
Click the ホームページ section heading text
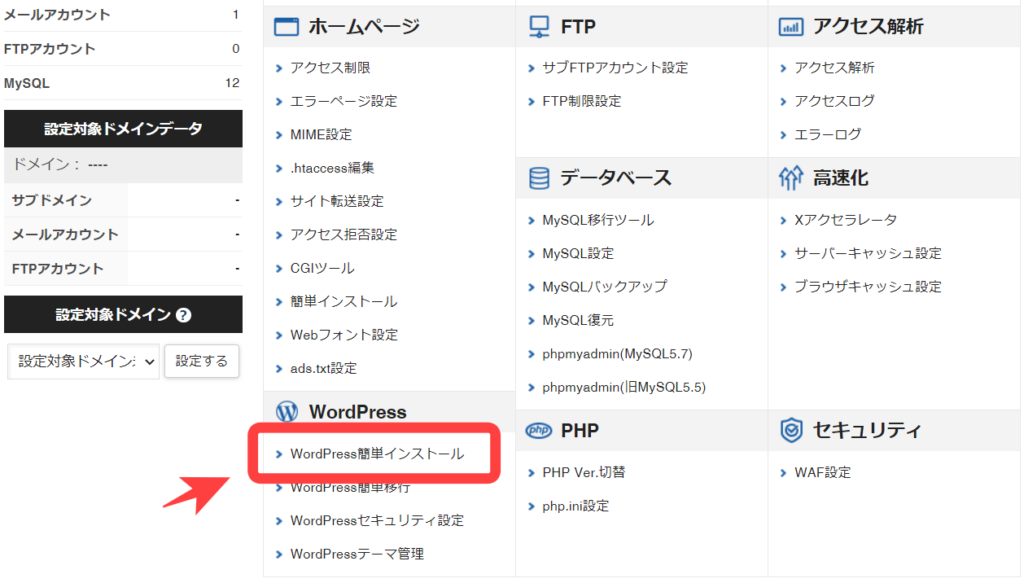[364, 27]
